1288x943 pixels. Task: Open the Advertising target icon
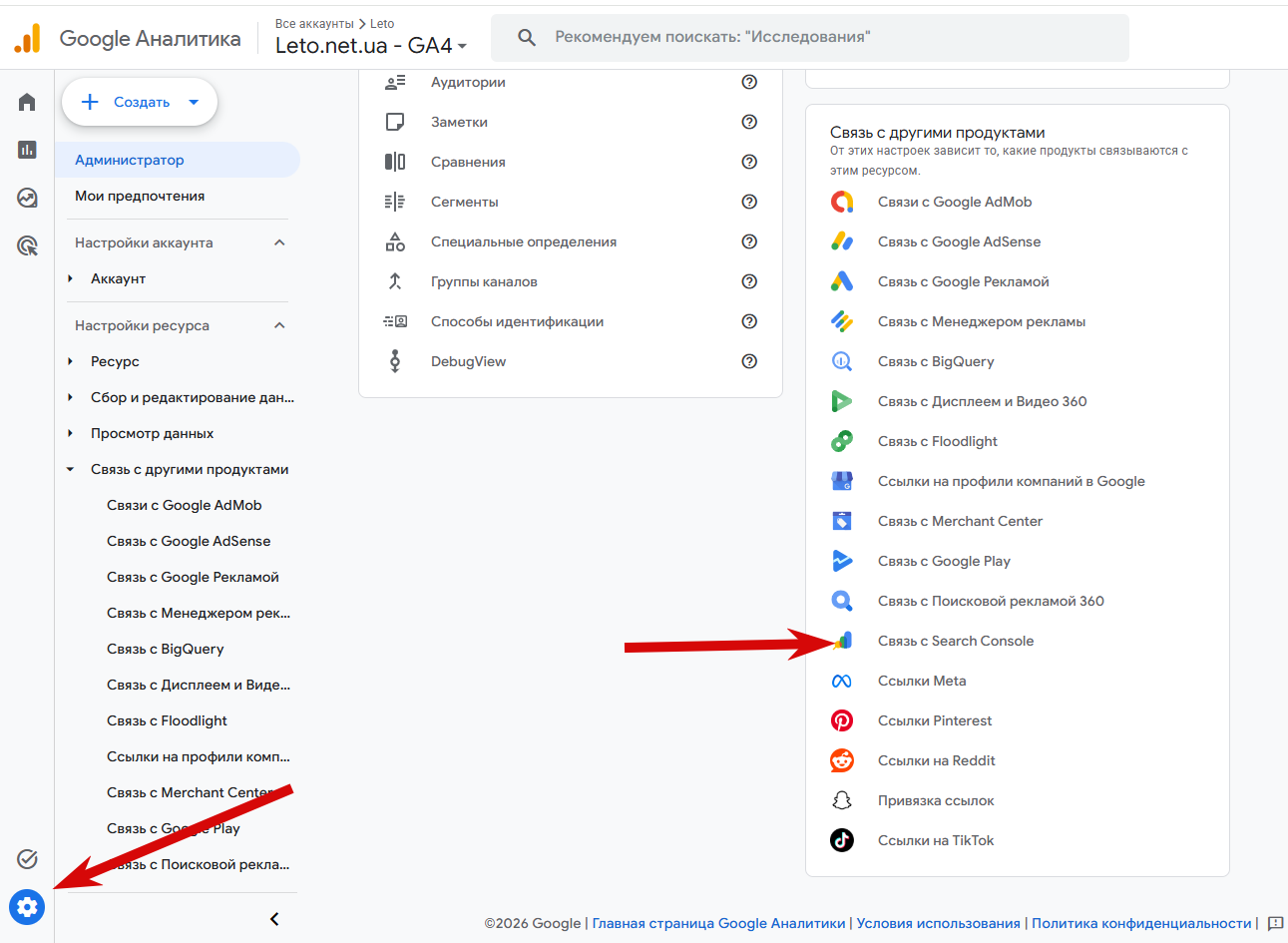tap(27, 245)
